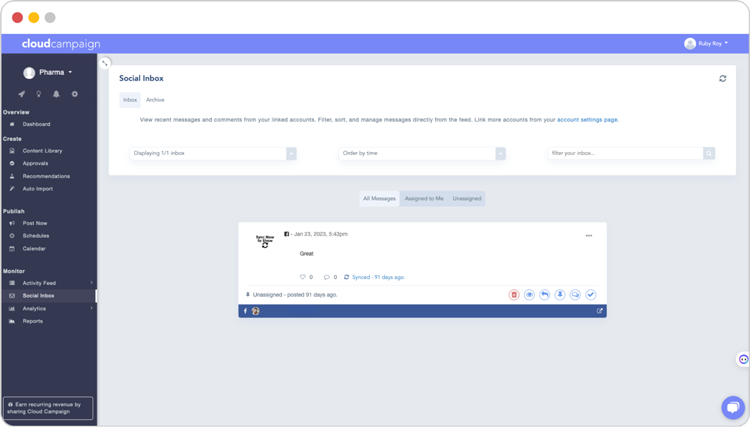Open the 'Order by time' dropdown
The width and height of the screenshot is (750, 427).
[x=422, y=154]
